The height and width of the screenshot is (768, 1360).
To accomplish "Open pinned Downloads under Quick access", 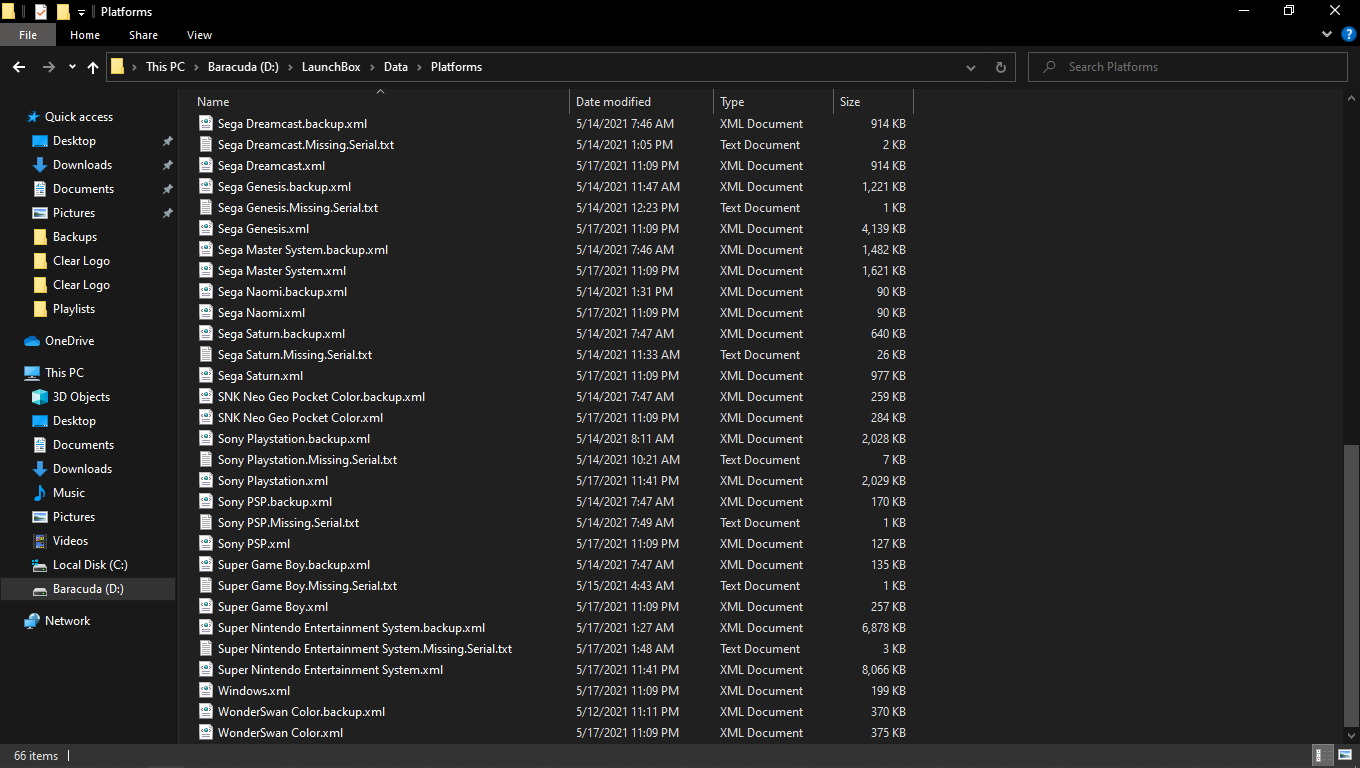I will [x=82, y=165].
